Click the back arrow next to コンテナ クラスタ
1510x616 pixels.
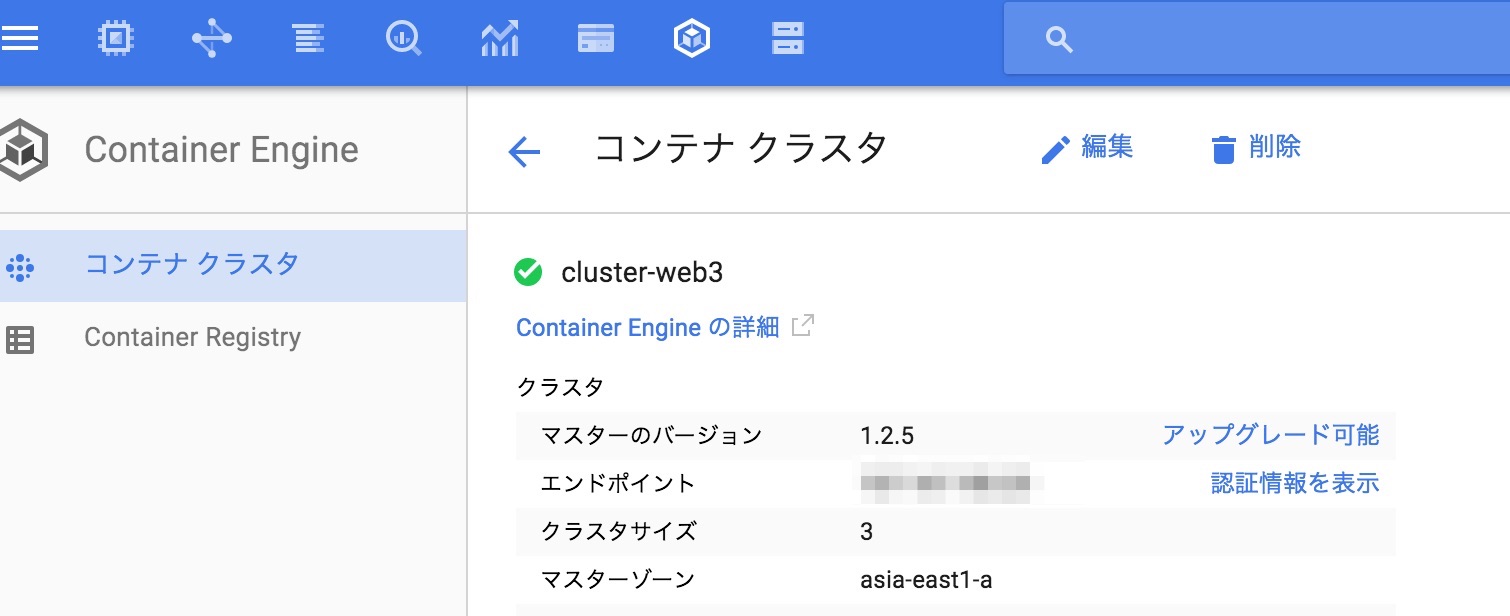point(524,148)
